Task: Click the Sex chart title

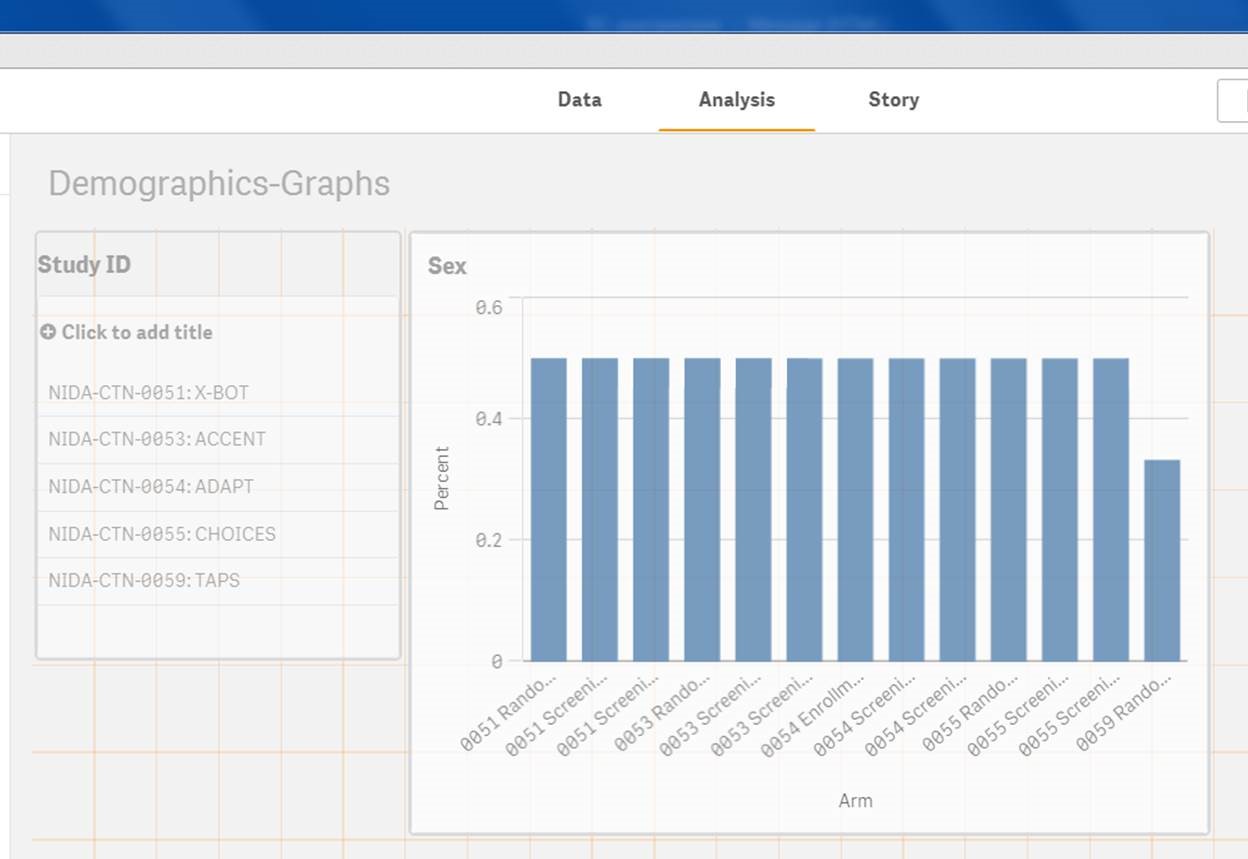Action: [x=447, y=266]
